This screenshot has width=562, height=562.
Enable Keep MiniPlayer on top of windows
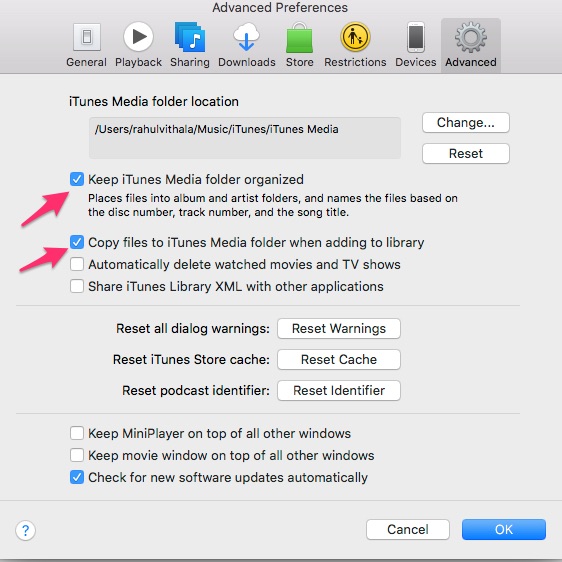click(77, 433)
